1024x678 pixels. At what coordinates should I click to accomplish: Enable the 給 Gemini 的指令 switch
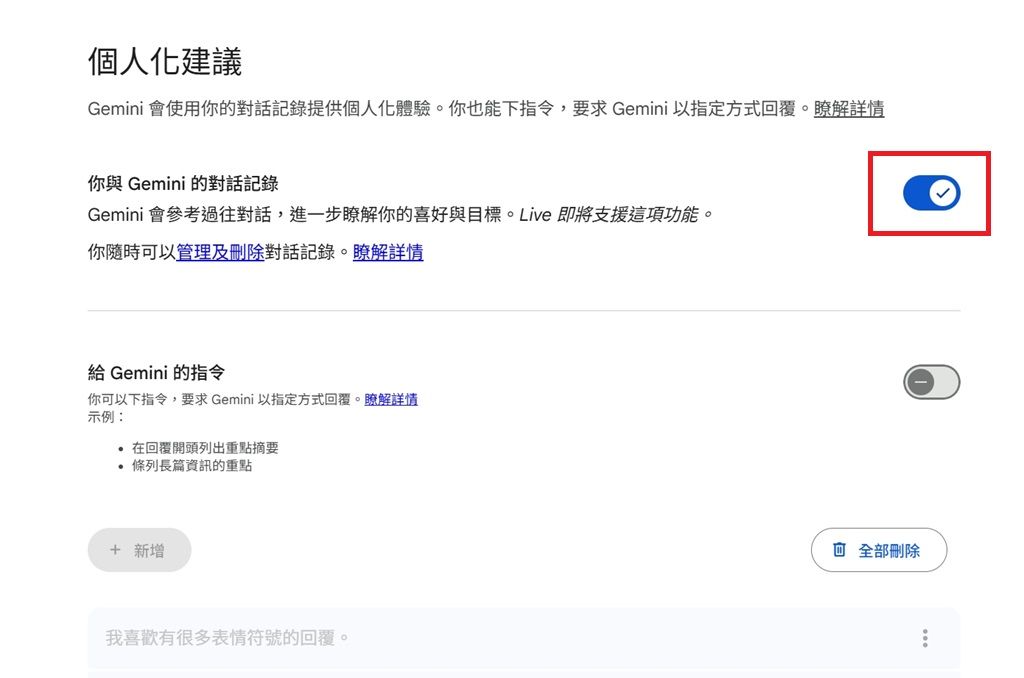tap(931, 382)
